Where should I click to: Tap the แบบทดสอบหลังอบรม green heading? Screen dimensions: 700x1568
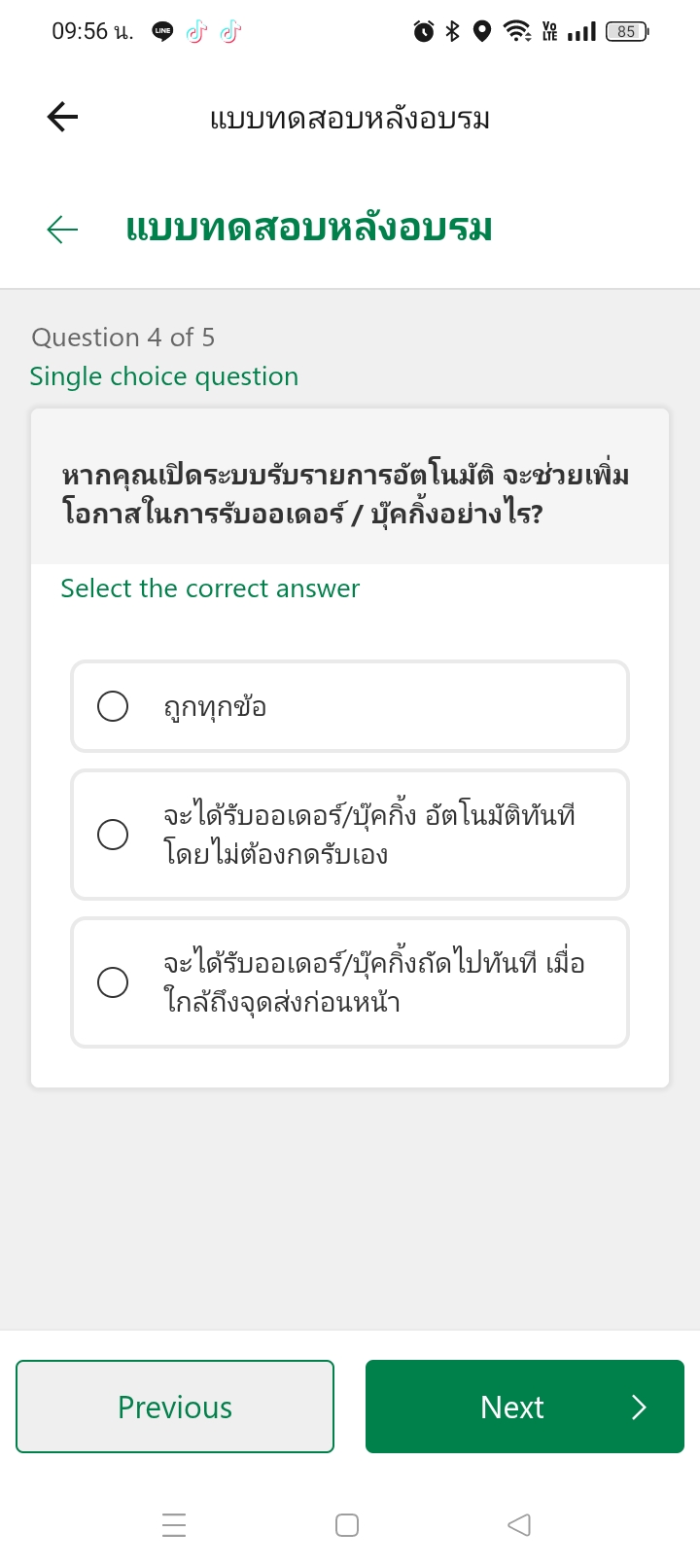pos(309,230)
